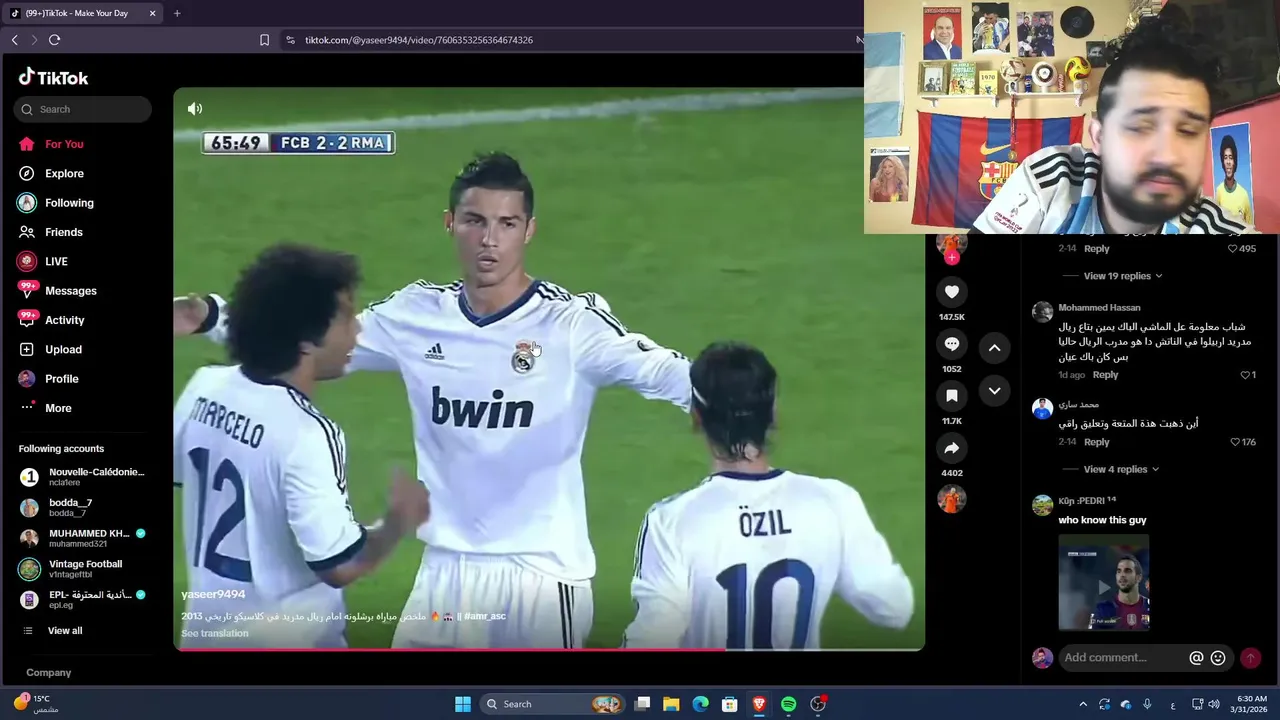Image resolution: width=1280 pixels, height=720 pixels.
Task: Open the LIVE section
Action: (x=56, y=261)
